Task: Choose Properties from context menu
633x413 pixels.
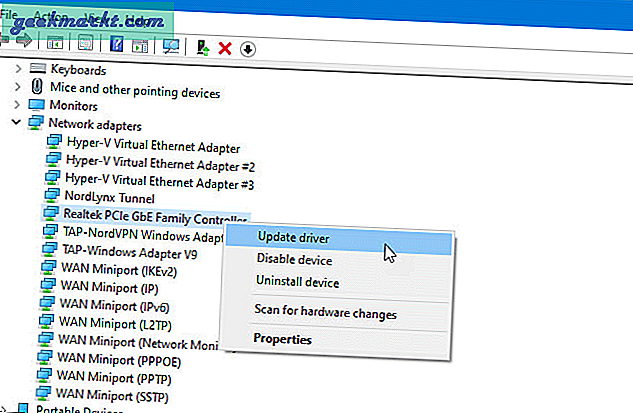Action: tap(282, 339)
